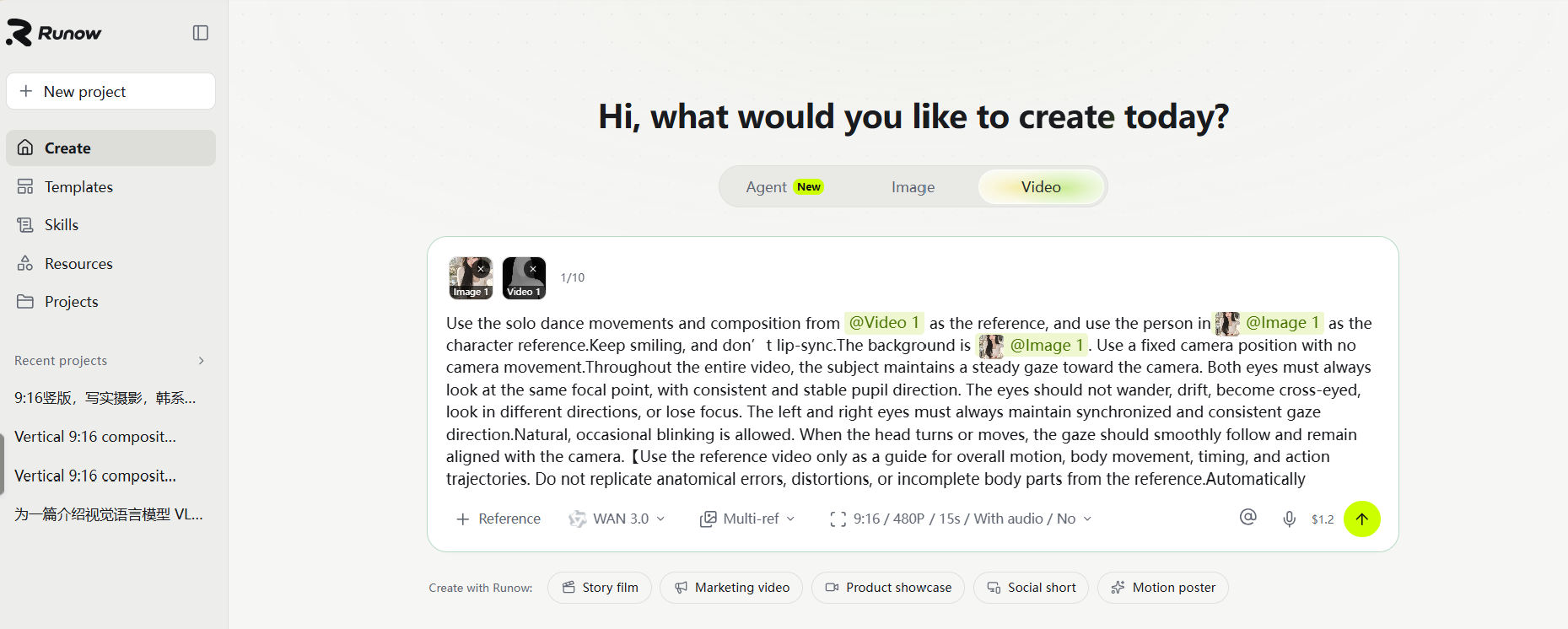Expand the Multi-ref mode dropdown
1568x629 pixels.
(x=747, y=519)
